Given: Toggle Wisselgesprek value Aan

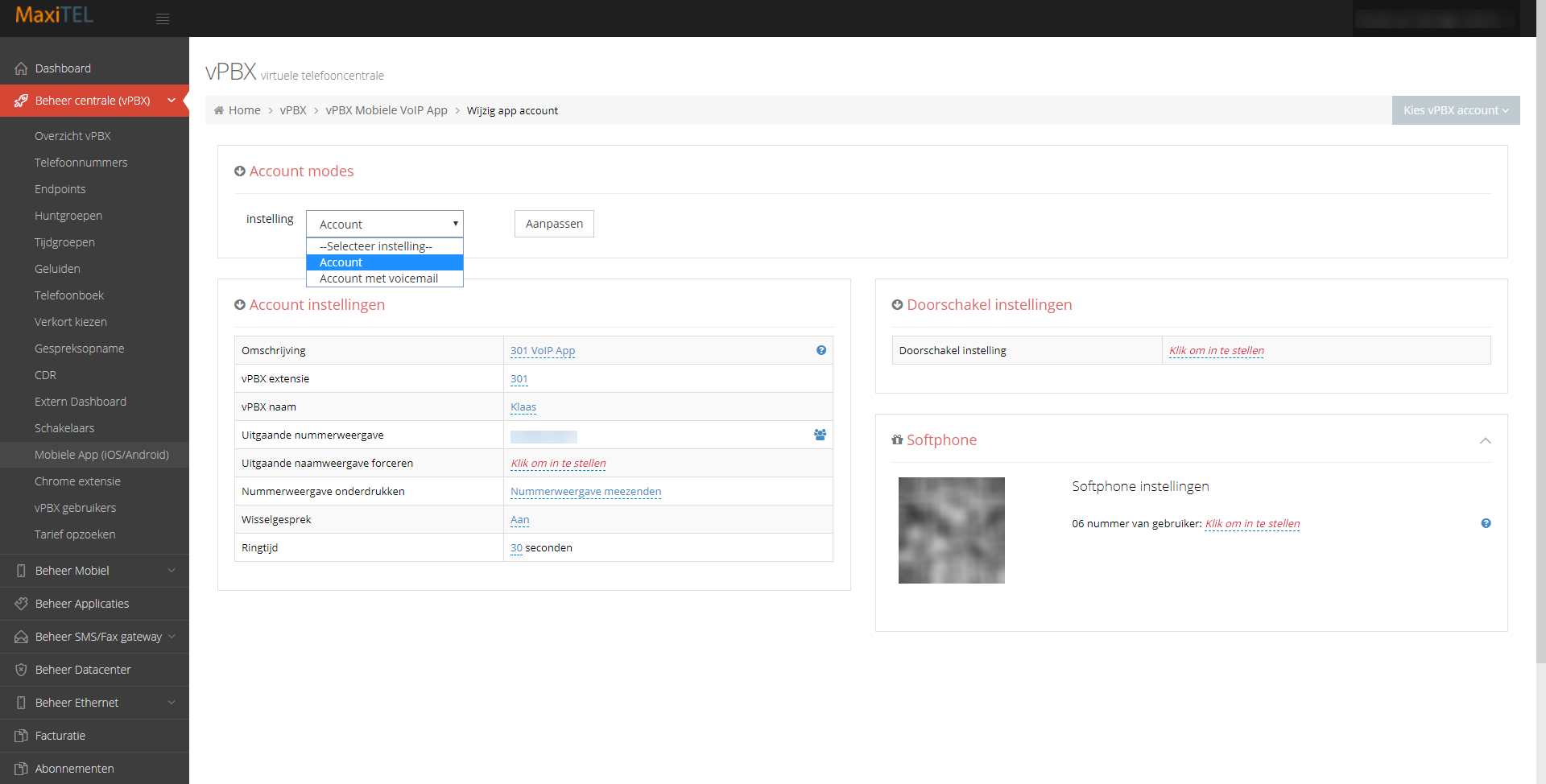Looking at the screenshot, I should 519,520.
